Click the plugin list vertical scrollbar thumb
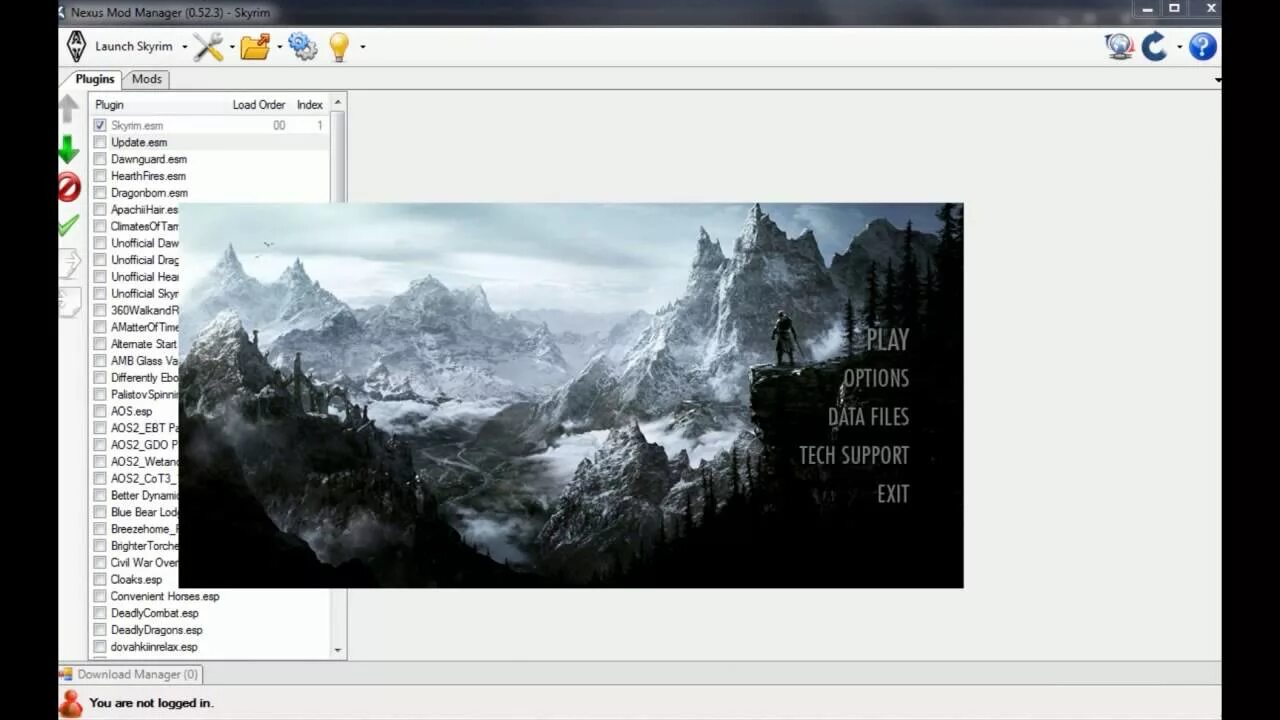 click(x=338, y=156)
